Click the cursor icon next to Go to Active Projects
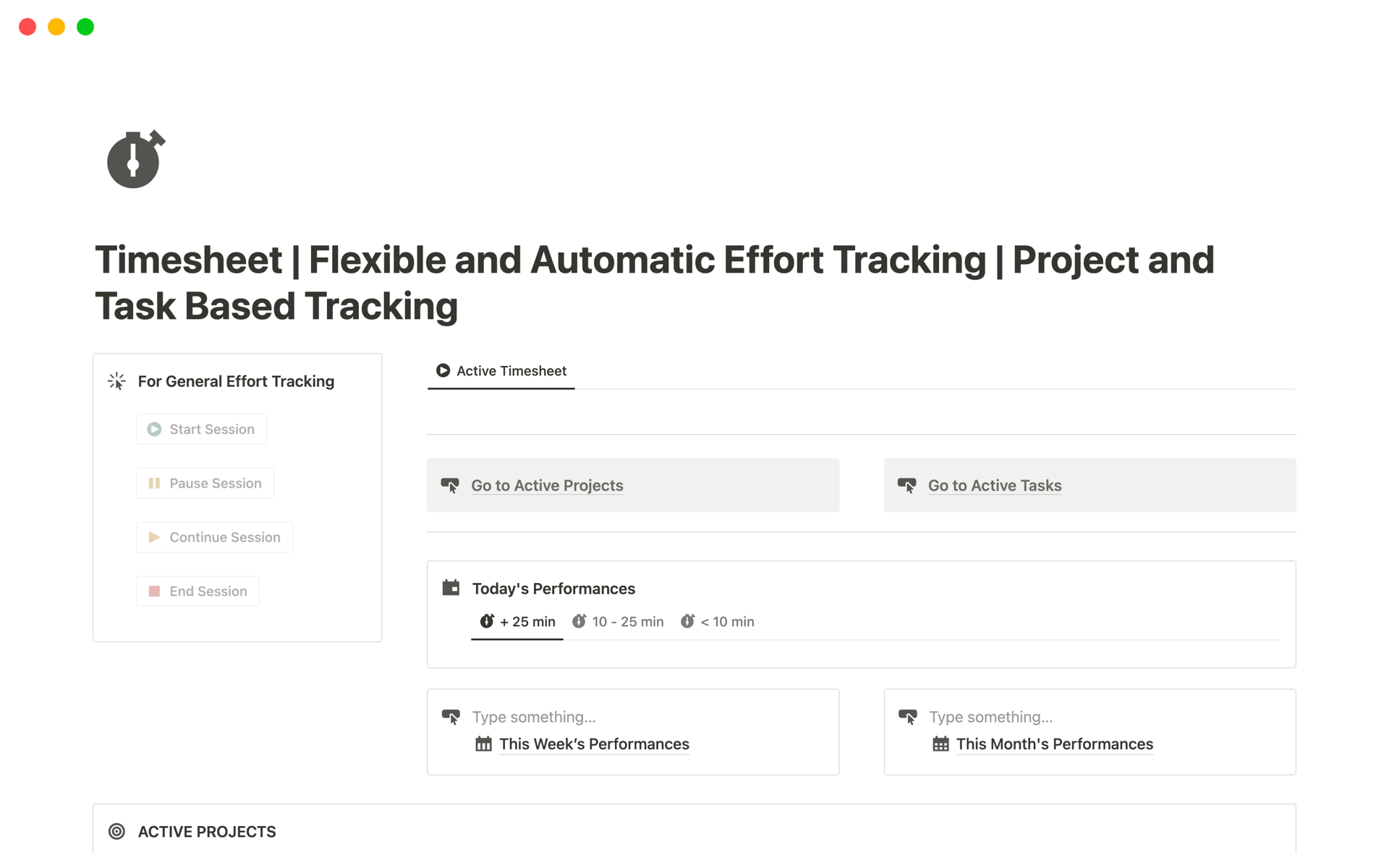 tap(451, 485)
